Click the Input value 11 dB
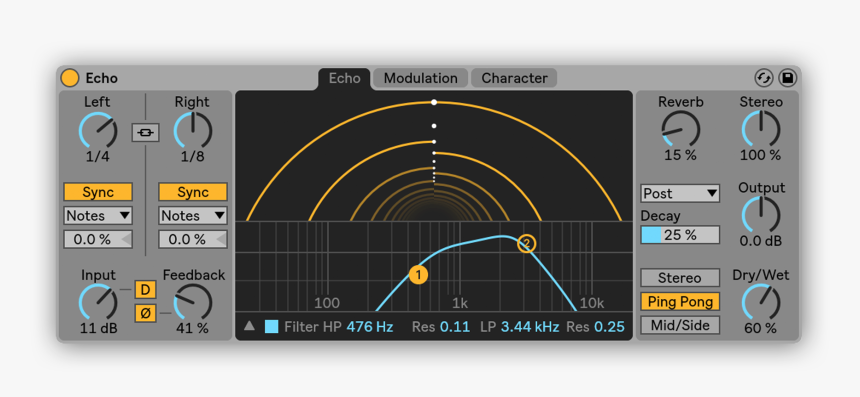The height and width of the screenshot is (397, 860). [99, 328]
